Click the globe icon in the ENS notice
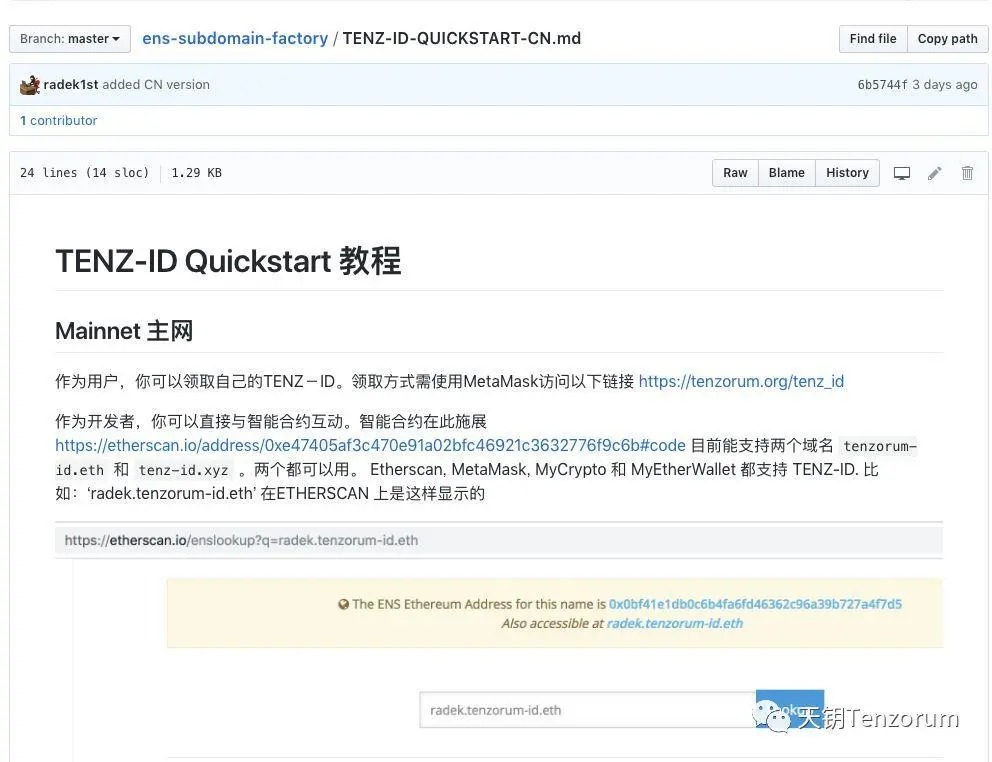 pos(344,604)
